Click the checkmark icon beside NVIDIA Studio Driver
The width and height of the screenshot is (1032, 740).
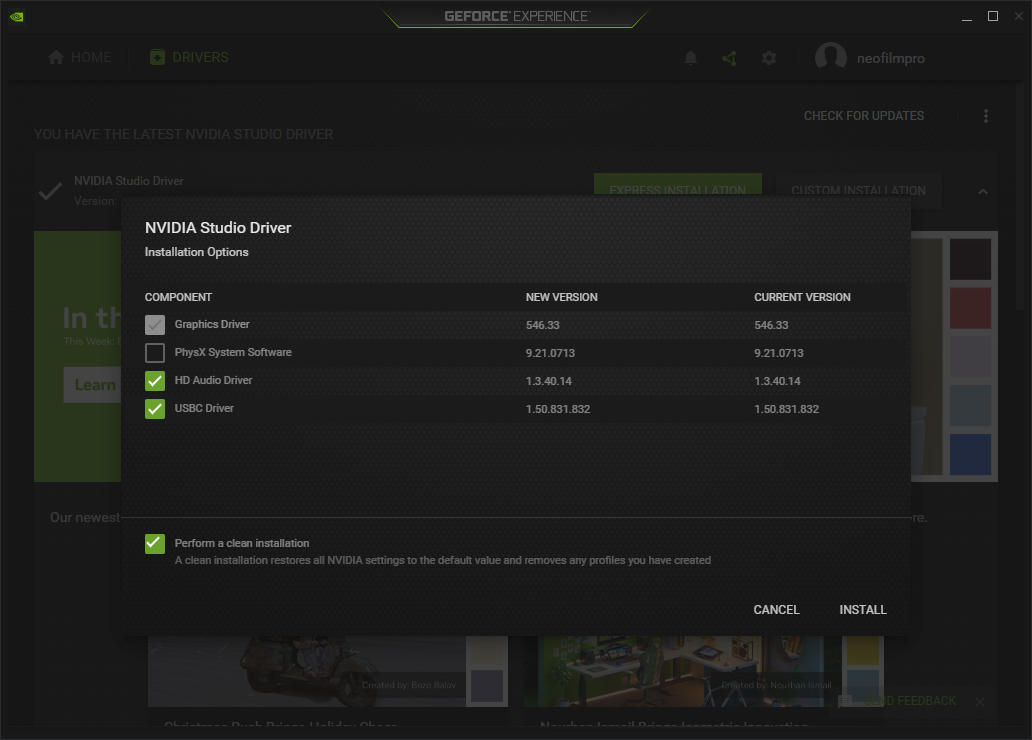coord(50,191)
